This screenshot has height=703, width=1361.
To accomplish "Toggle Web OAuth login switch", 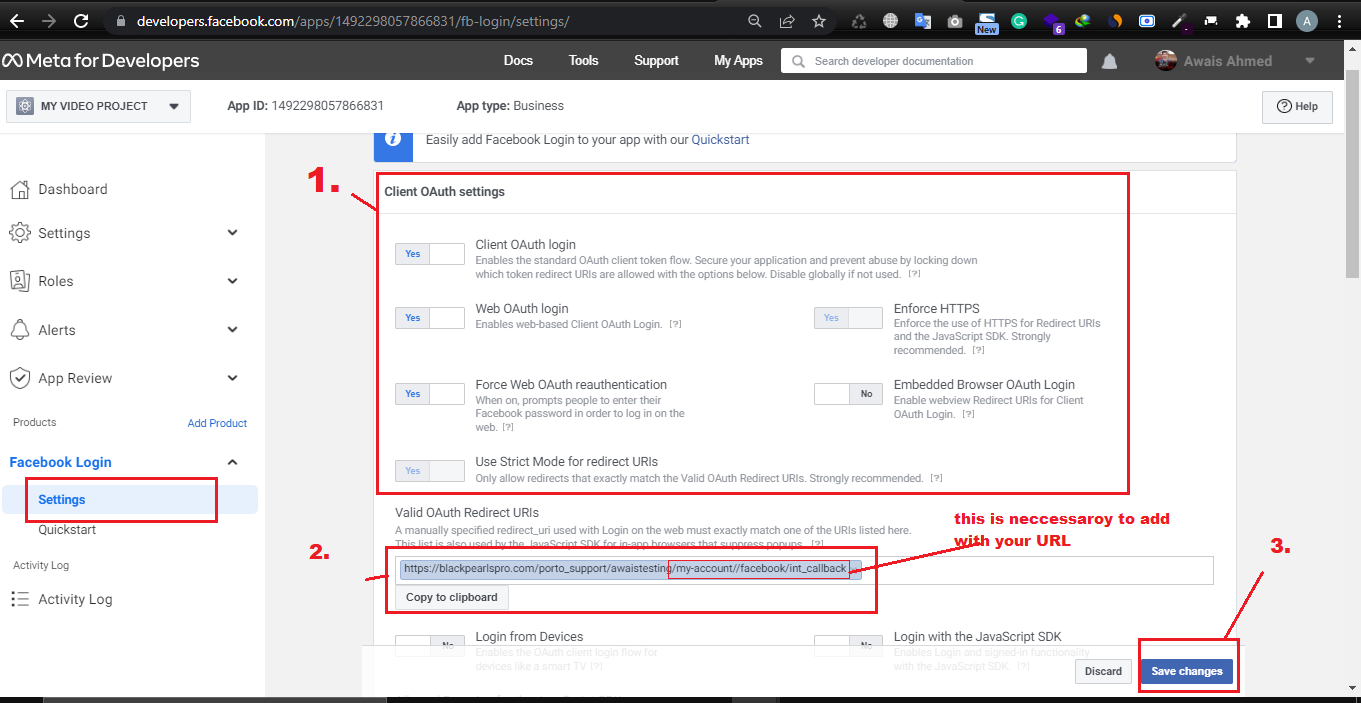I will [430, 318].
